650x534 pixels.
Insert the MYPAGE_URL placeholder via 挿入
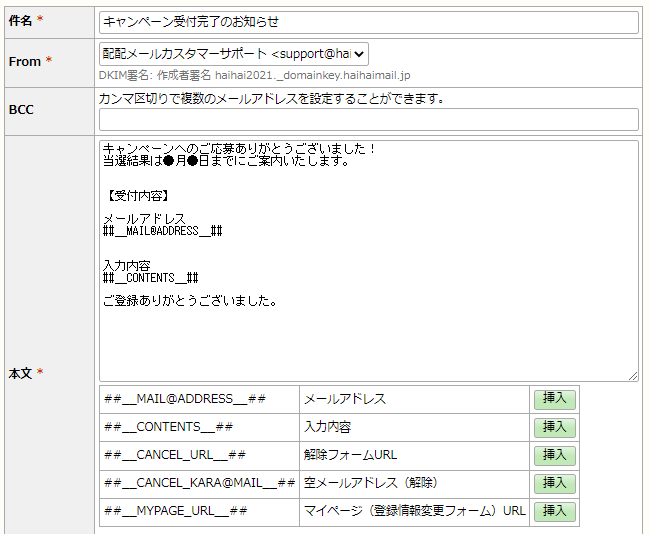coord(555,511)
